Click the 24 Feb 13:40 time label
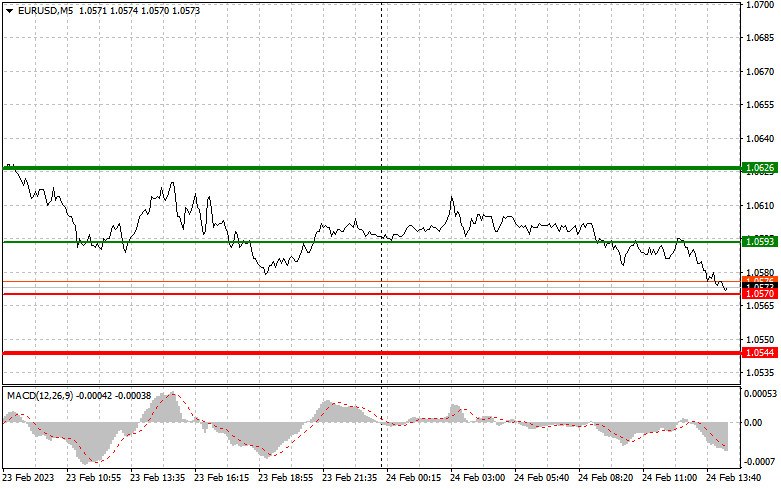Viewport: 781px width, 489px height. coord(733,478)
